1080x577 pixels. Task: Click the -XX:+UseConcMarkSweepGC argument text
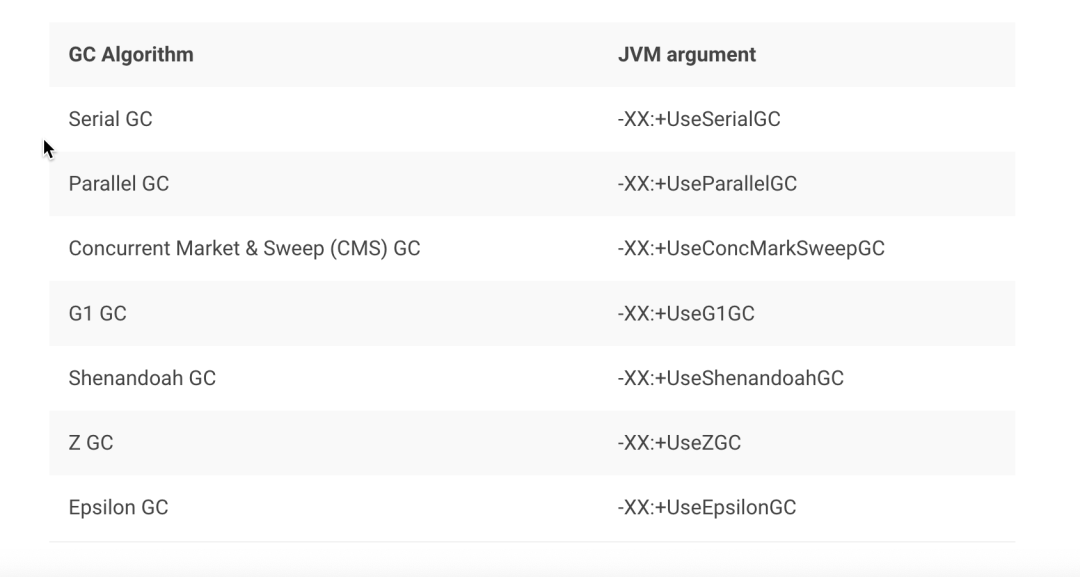pos(750,248)
